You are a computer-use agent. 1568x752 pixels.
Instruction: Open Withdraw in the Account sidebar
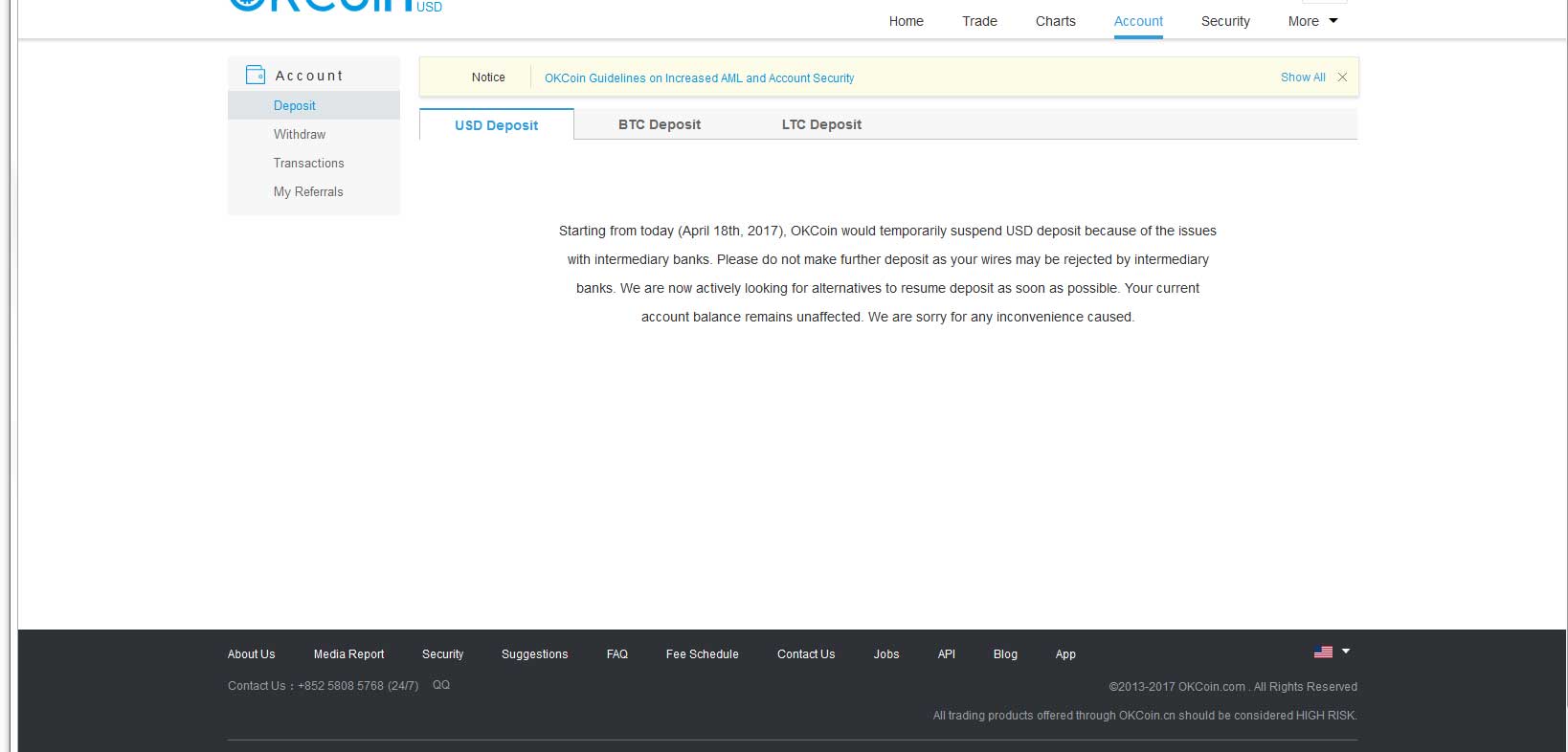point(300,134)
